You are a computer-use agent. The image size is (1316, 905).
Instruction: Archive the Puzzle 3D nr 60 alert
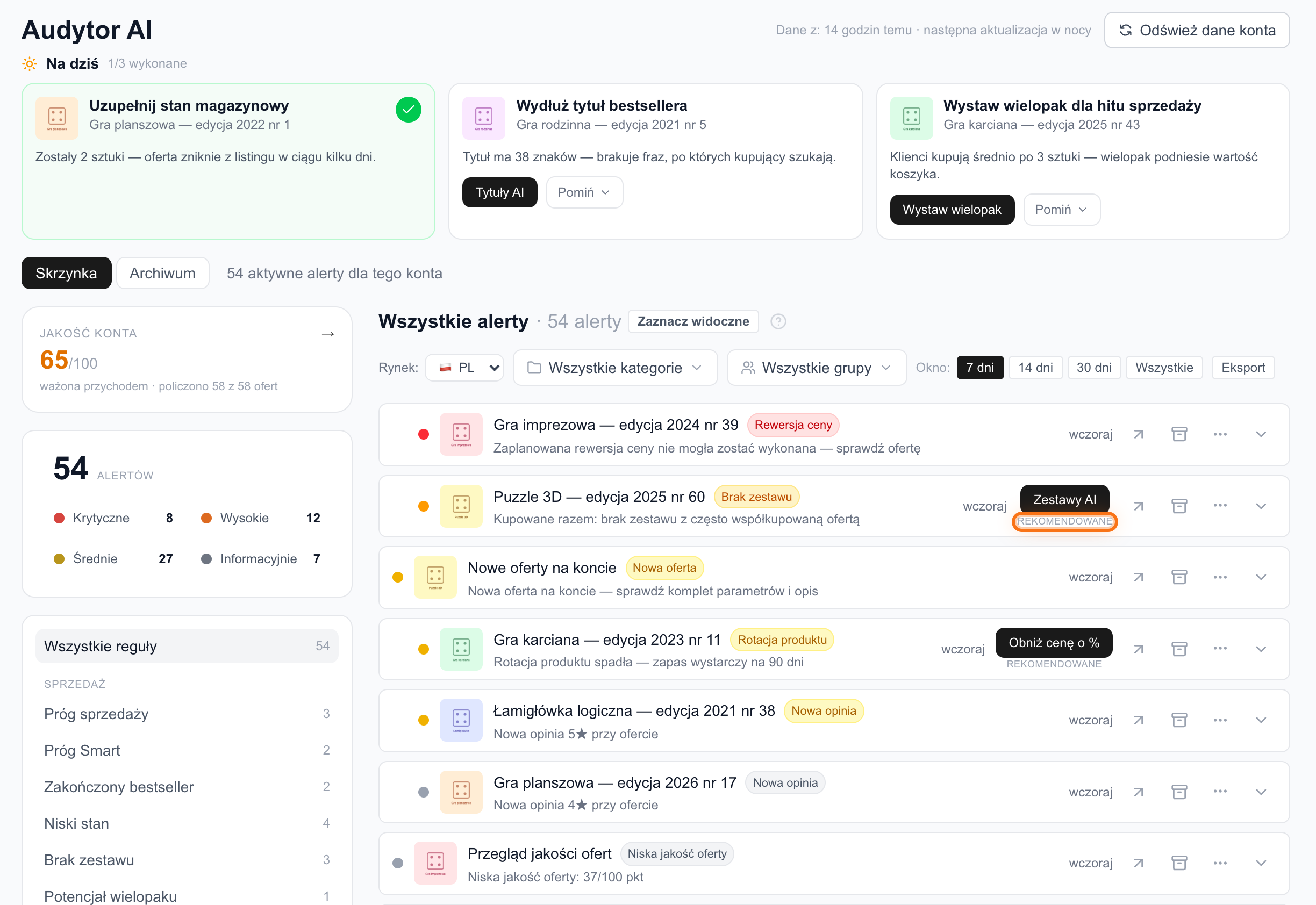[x=1179, y=506]
